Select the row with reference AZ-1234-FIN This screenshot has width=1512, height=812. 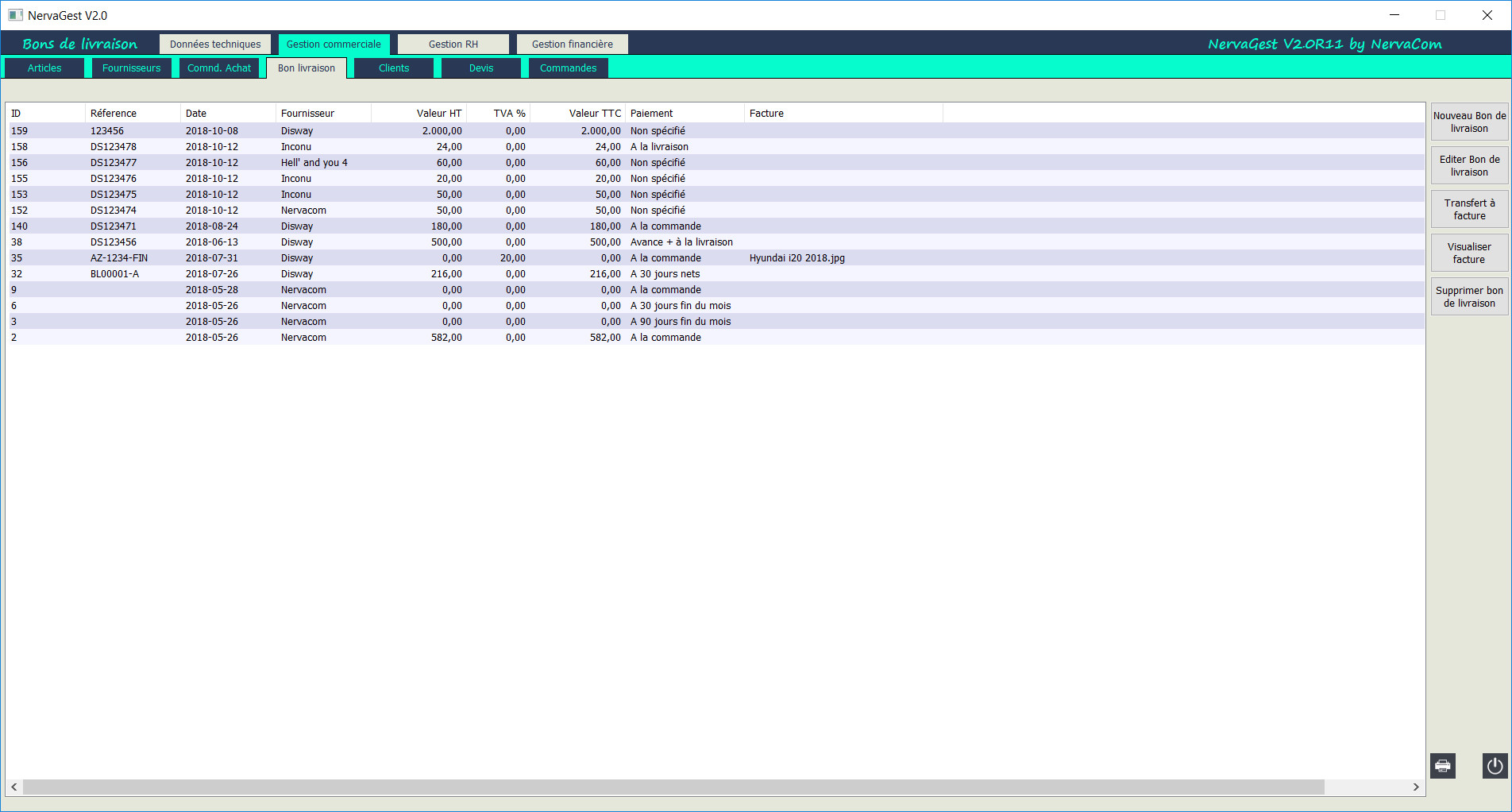coord(119,258)
